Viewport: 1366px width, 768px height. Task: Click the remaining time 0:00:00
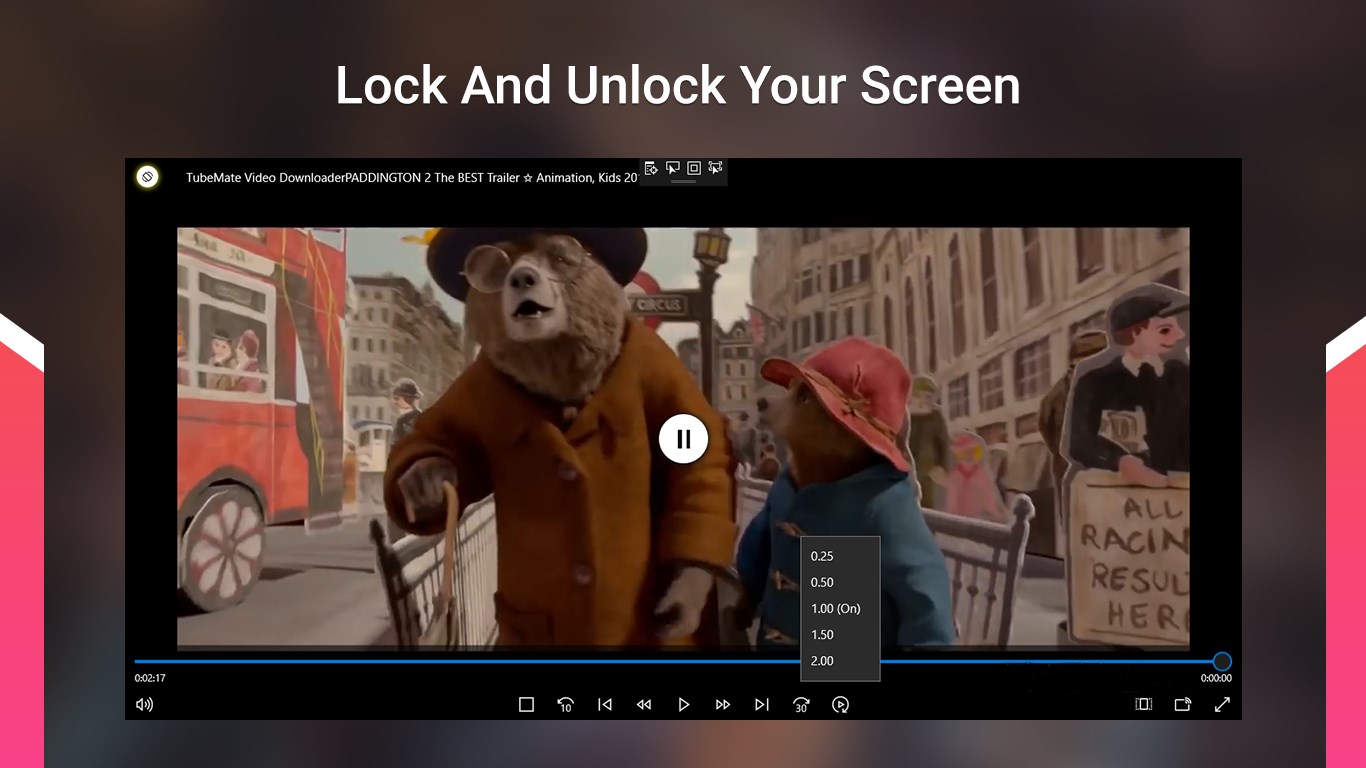[1216, 678]
